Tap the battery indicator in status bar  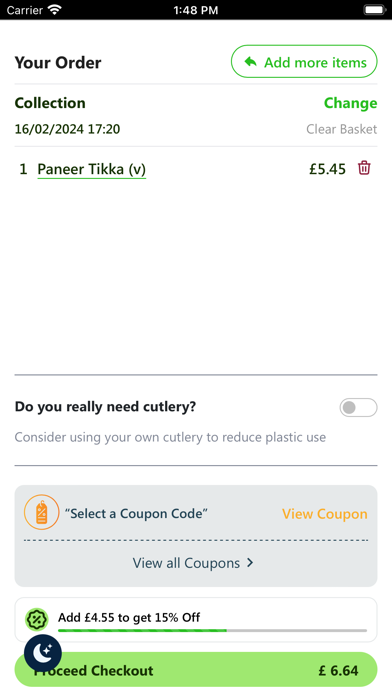click(375, 10)
